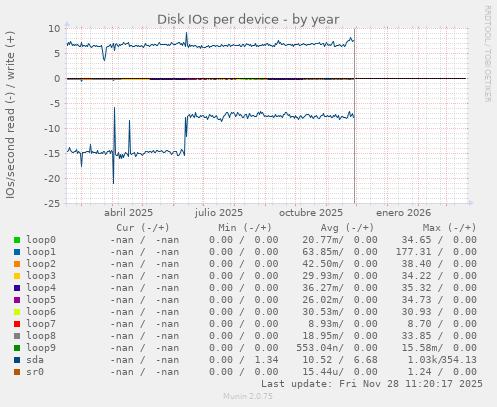This screenshot has width=497, height=407.
Task: Click the sda dark blue swatch
Action: pyautogui.click(x=17, y=360)
